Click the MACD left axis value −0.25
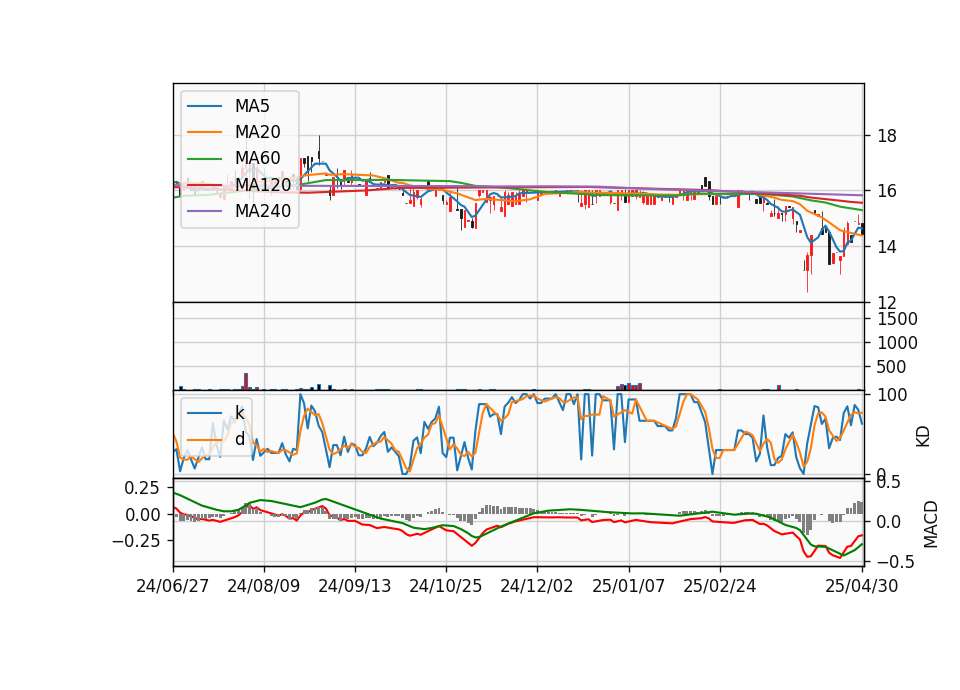Screen dimensions: 960x690 136,541
